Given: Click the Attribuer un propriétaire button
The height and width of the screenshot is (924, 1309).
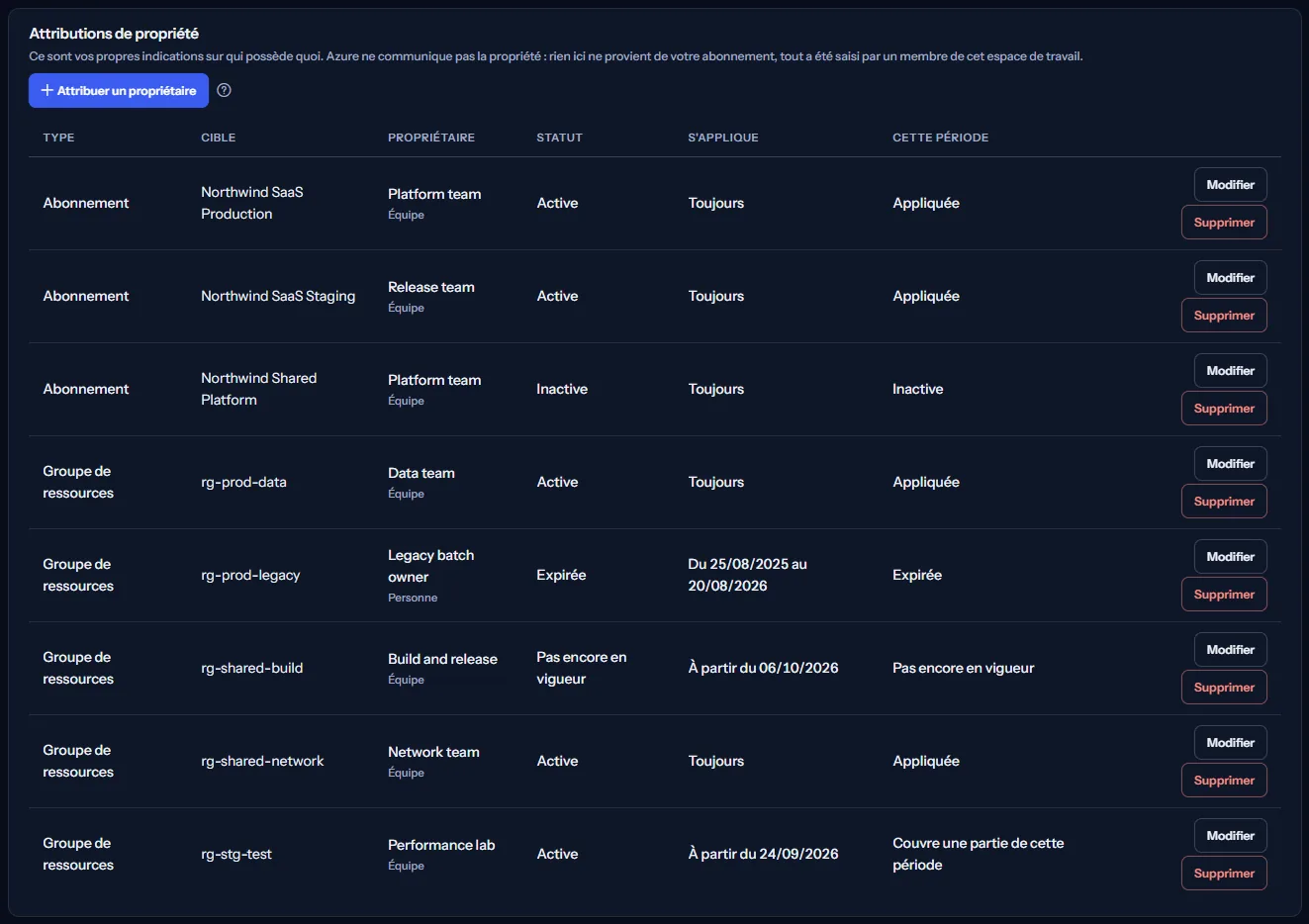Looking at the screenshot, I should pyautogui.click(x=119, y=90).
